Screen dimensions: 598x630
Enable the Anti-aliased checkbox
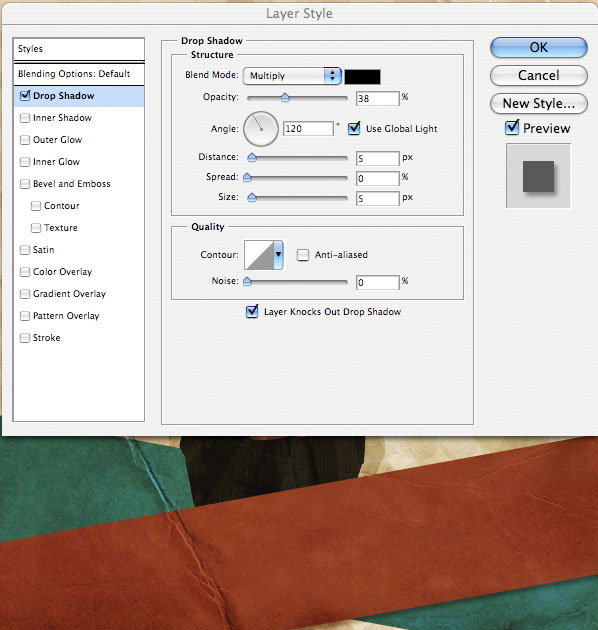click(x=303, y=255)
